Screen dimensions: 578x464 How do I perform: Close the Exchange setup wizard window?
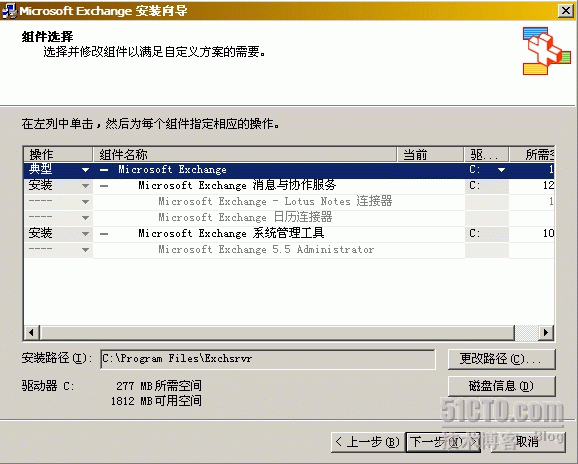pyautogui.click(x=566, y=10)
